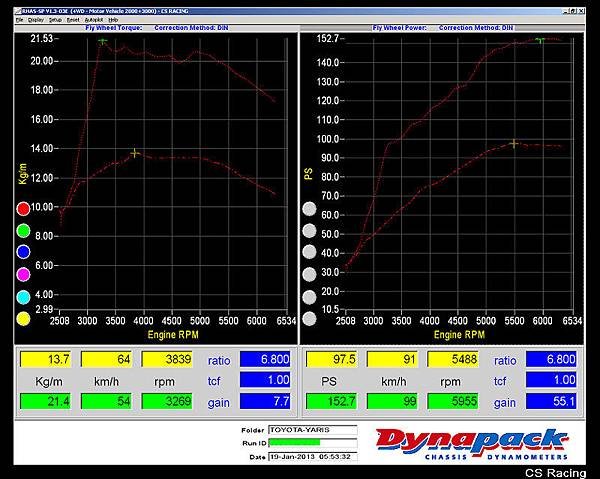Click the yellow 91 km/h value
Screen dimensions: 600x479
pyautogui.click(x=392, y=359)
